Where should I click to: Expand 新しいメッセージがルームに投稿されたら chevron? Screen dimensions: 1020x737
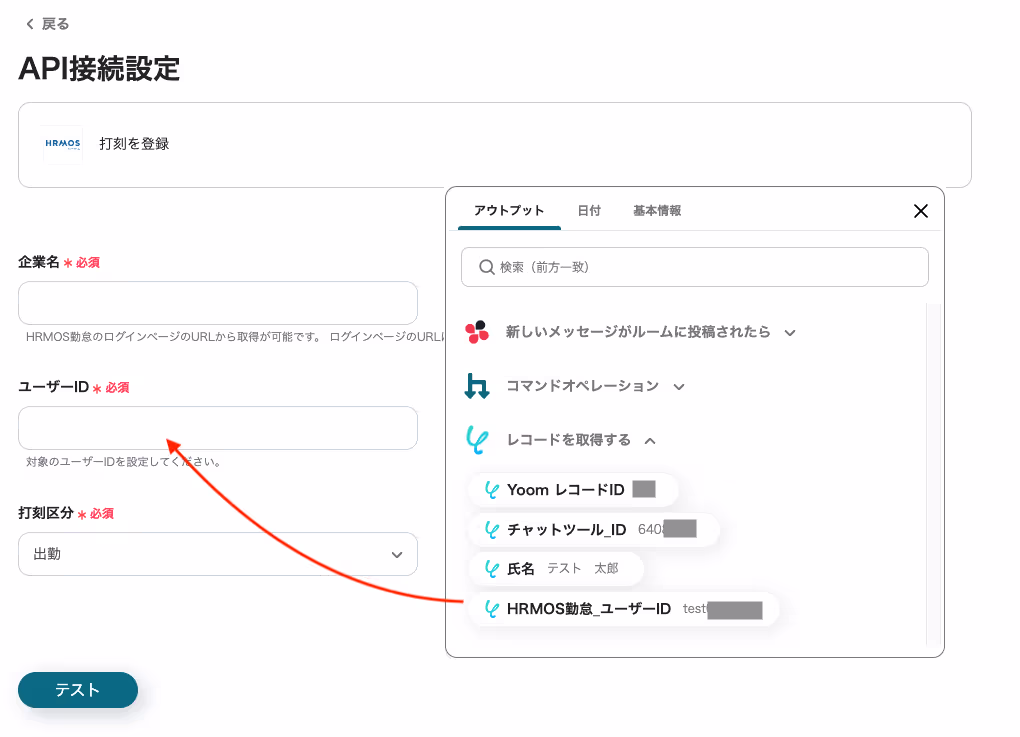[x=790, y=333]
